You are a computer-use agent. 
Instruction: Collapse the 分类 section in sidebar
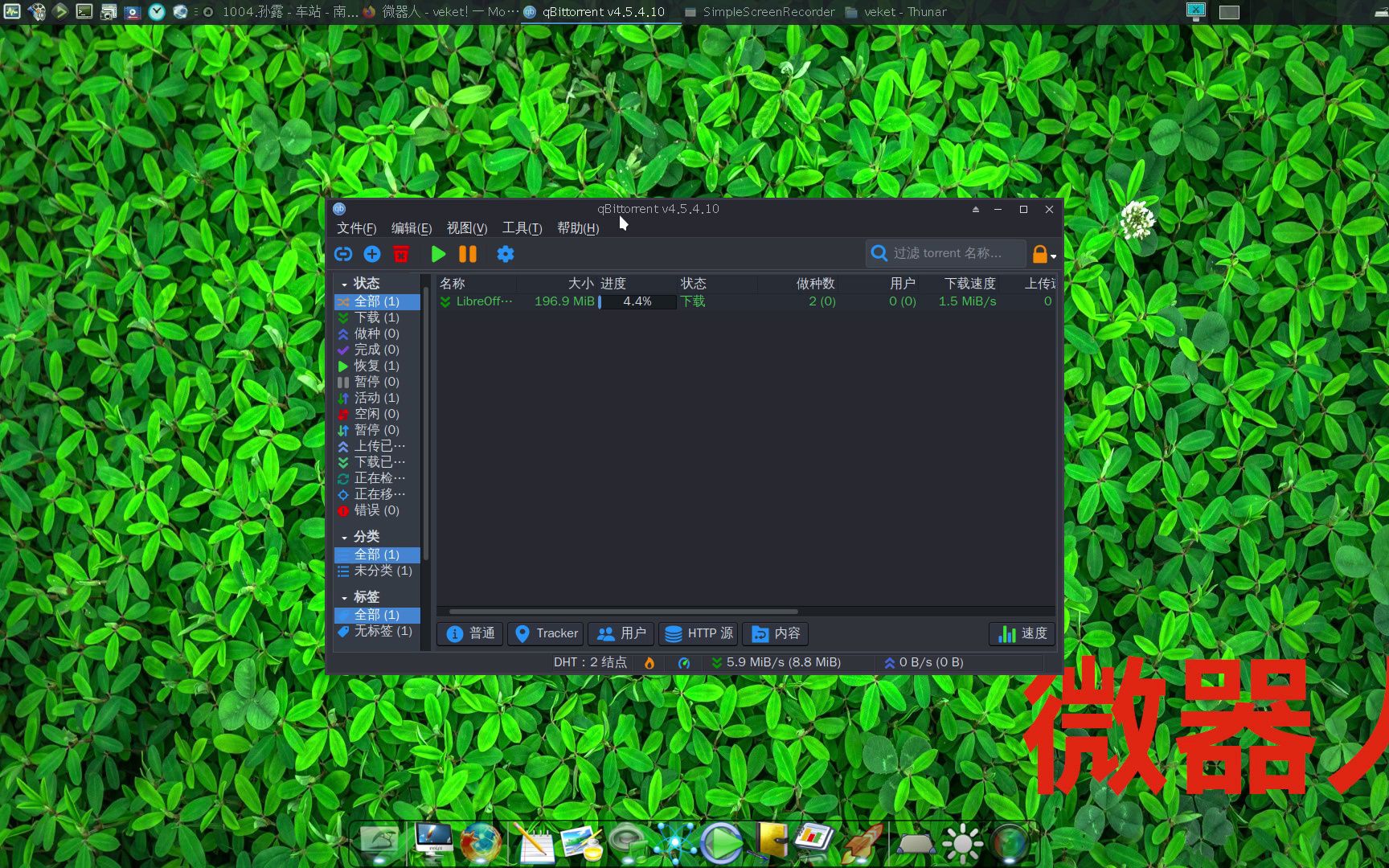pyautogui.click(x=344, y=538)
